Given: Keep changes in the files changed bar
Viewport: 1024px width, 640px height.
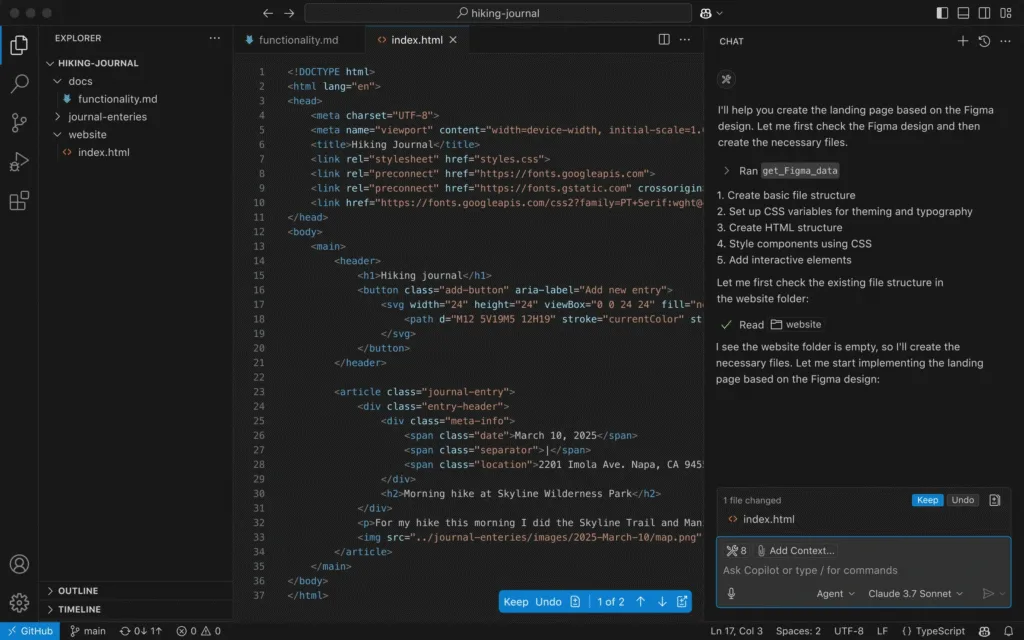Looking at the screenshot, I should point(927,500).
